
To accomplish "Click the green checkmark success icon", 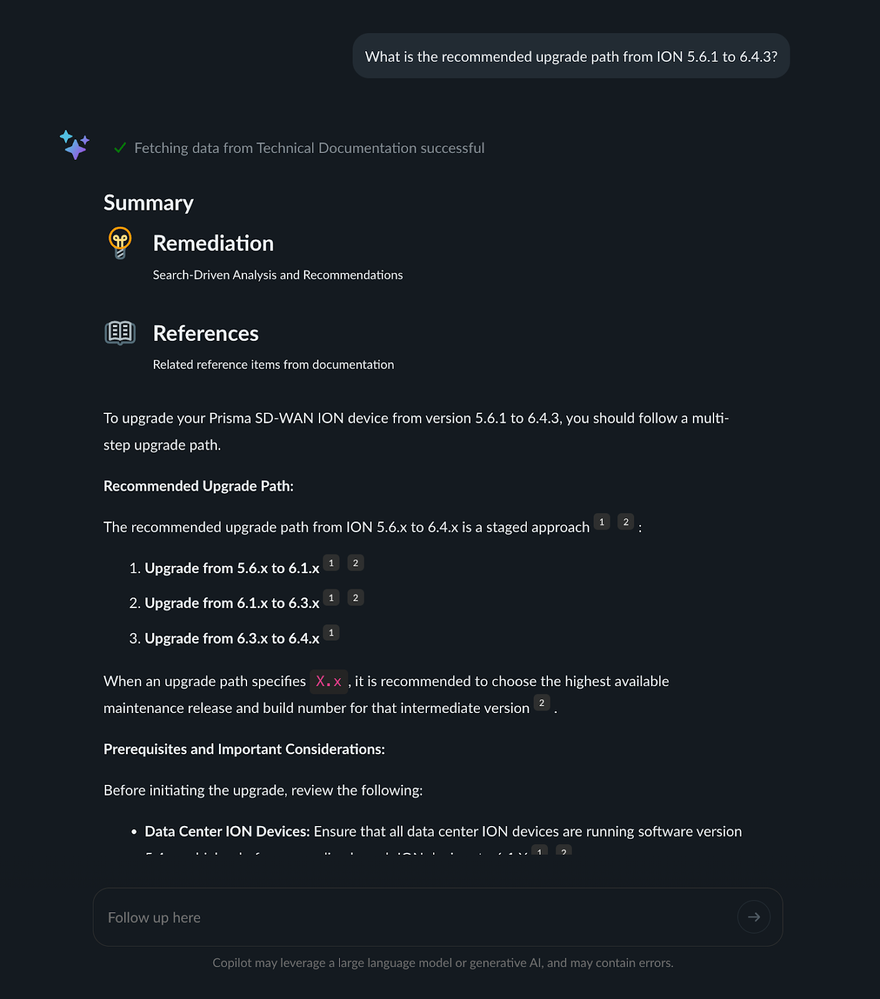I will (x=120, y=147).
